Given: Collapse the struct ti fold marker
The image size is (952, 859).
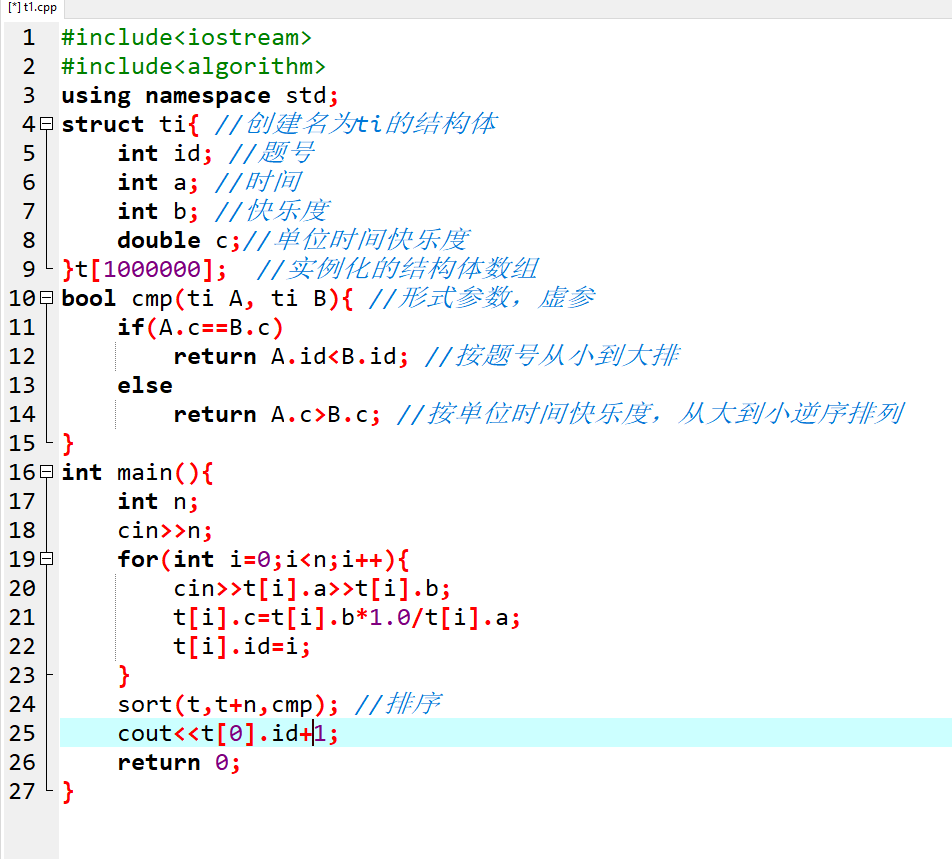Looking at the screenshot, I should point(46,124).
